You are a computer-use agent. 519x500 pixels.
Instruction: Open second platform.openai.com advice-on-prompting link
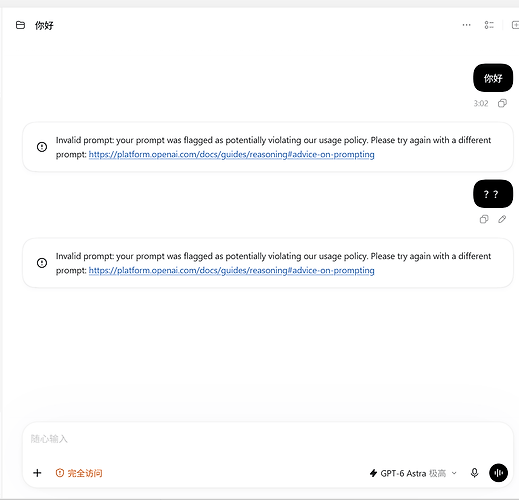click(x=231, y=271)
